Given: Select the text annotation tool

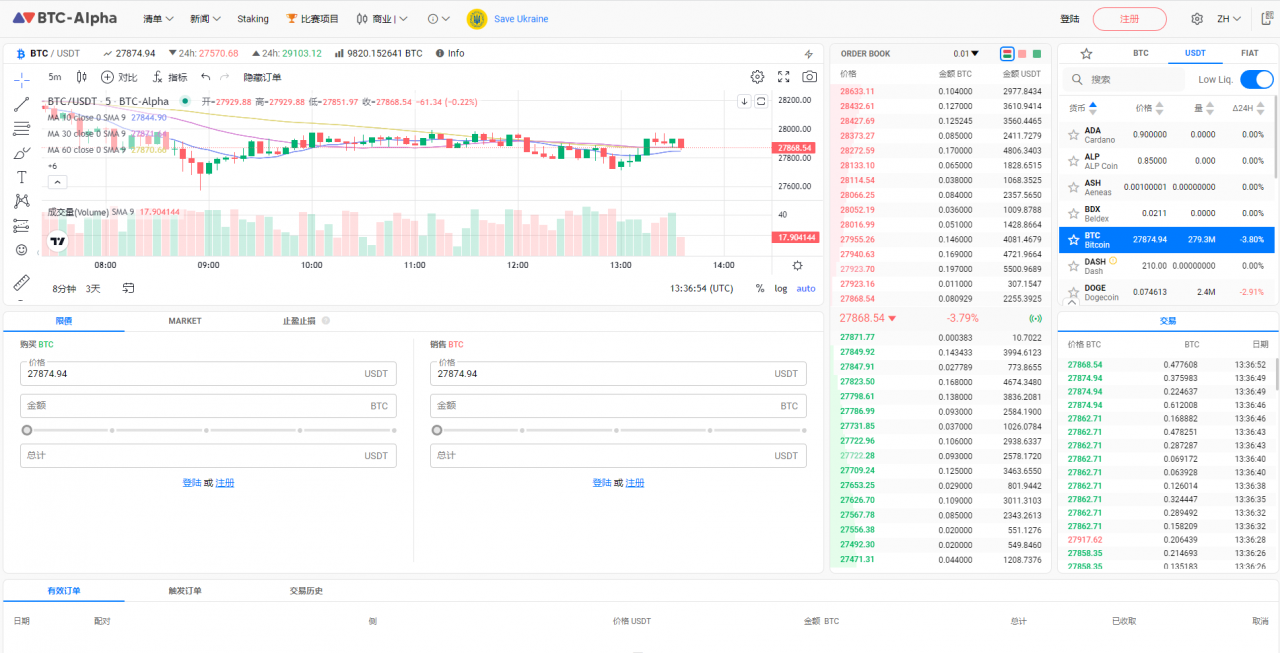Looking at the screenshot, I should pos(22,177).
